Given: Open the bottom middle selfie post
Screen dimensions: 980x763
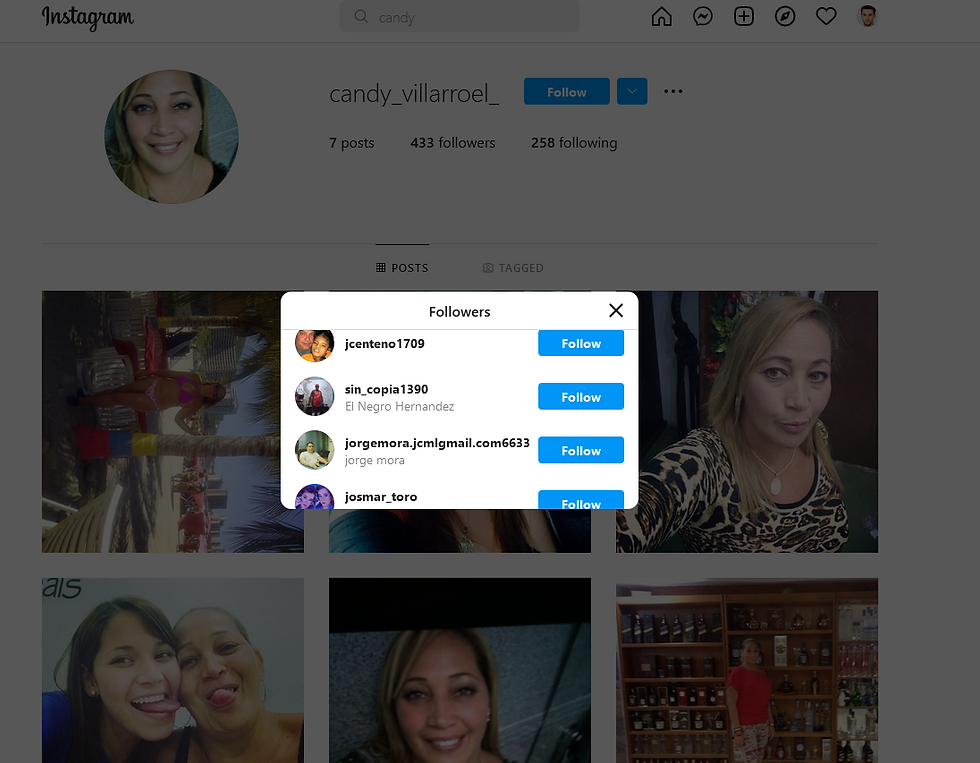Looking at the screenshot, I should (459, 671).
